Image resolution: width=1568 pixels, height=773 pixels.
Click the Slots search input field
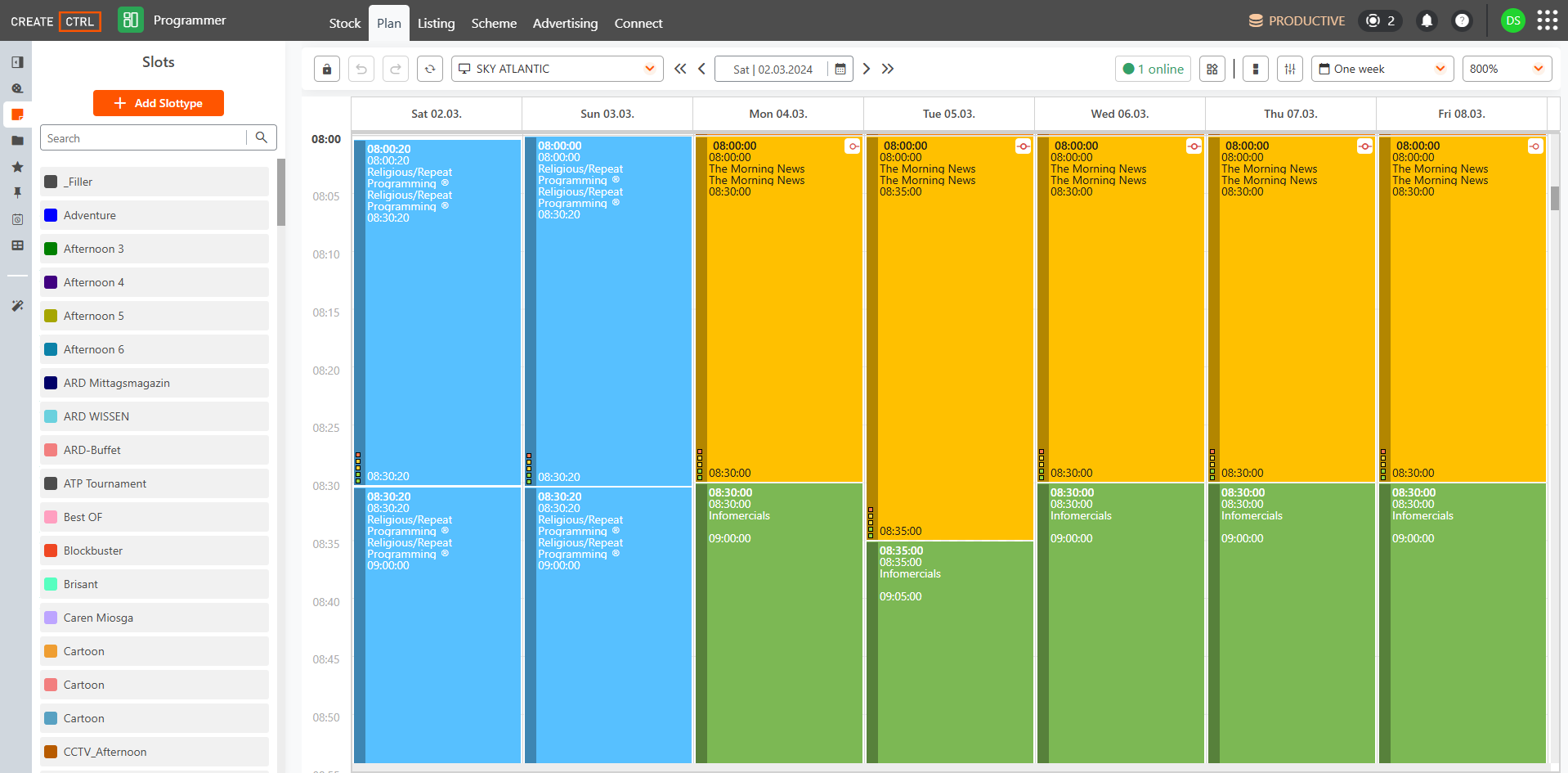pyautogui.click(x=144, y=137)
